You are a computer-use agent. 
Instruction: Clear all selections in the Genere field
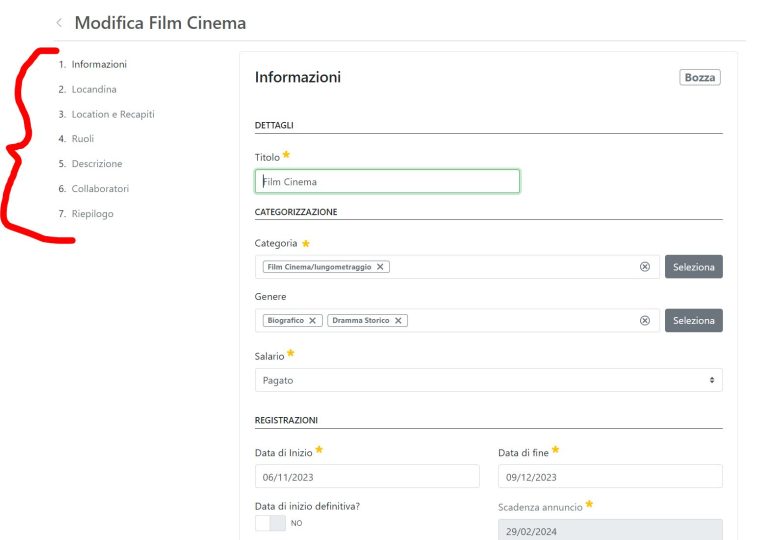[x=645, y=321]
